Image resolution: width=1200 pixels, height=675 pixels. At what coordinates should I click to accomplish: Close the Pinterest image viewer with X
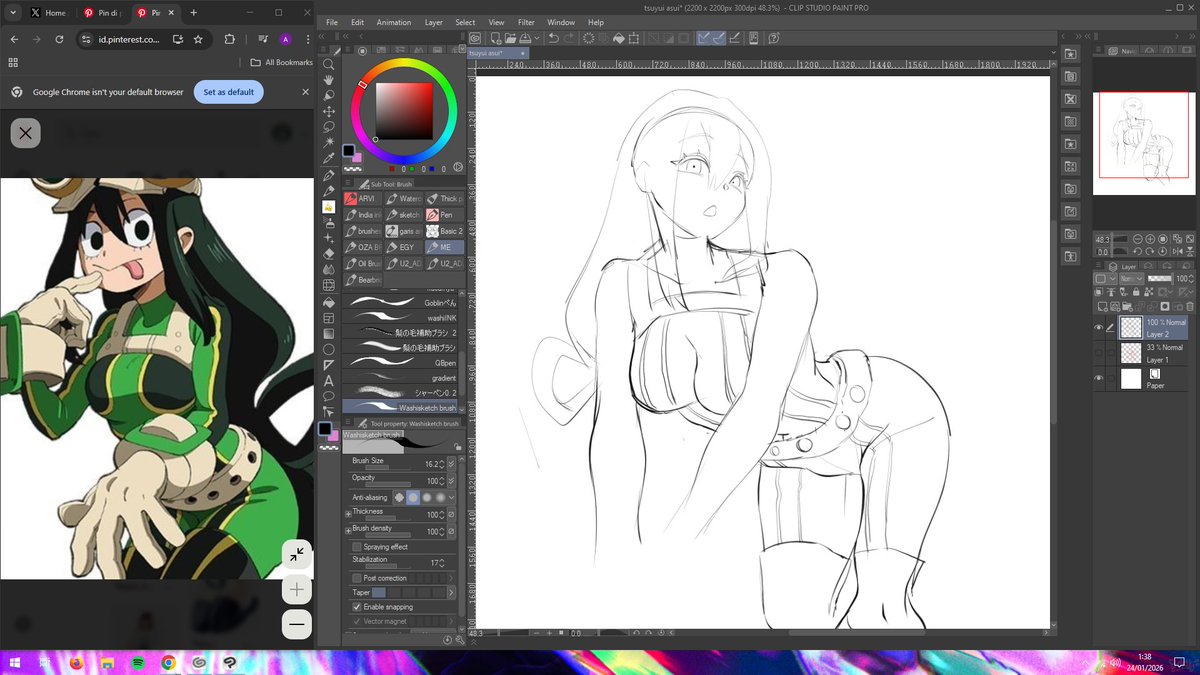26,133
